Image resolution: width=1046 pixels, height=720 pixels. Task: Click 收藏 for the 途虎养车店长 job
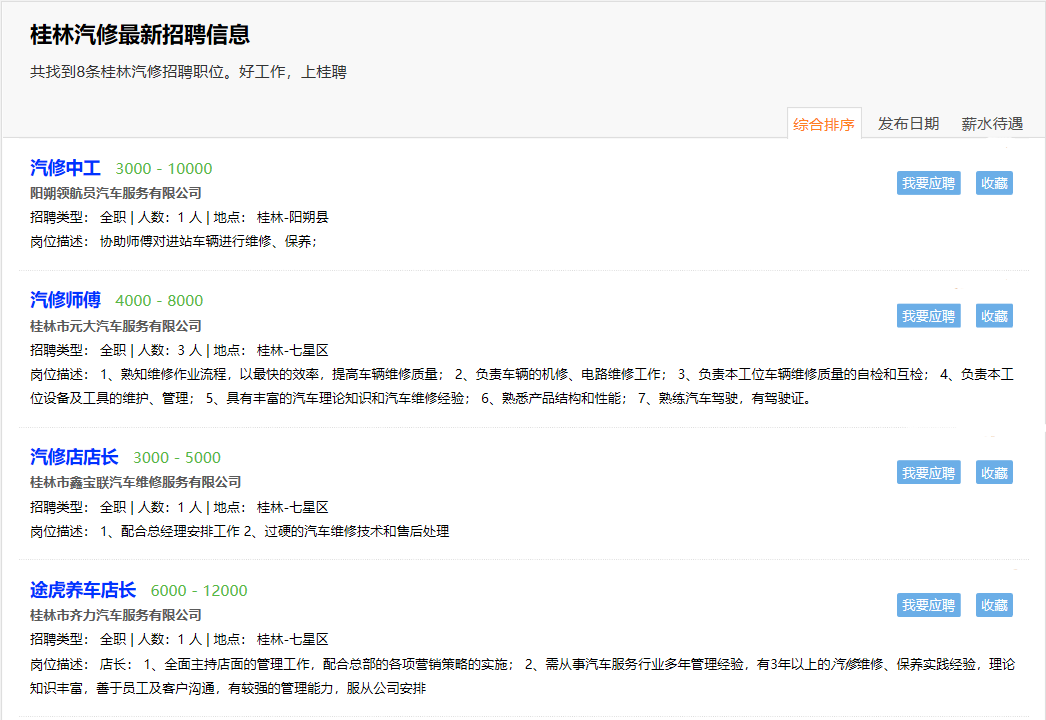[x=994, y=605]
